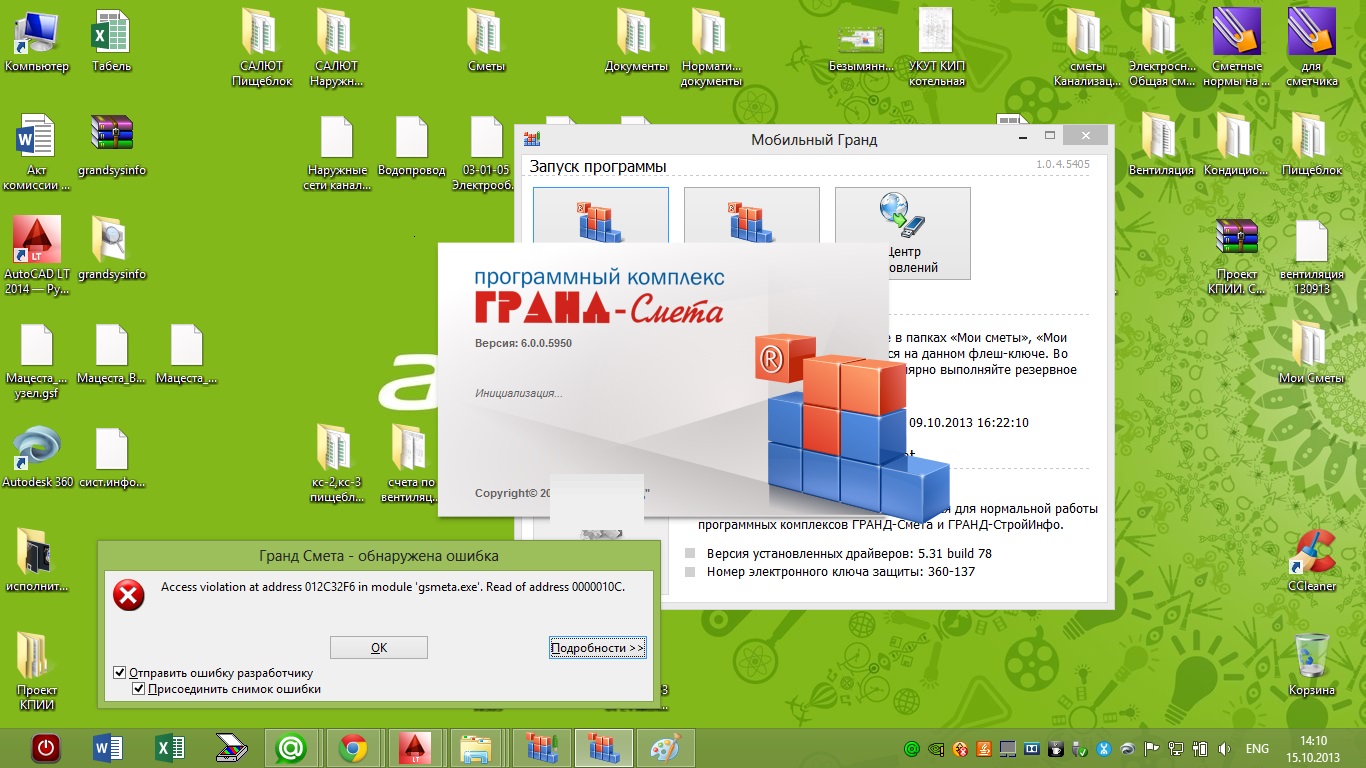The image size is (1366, 768).
Task: Click the NVIDIA tray icon
Action: tap(935, 748)
